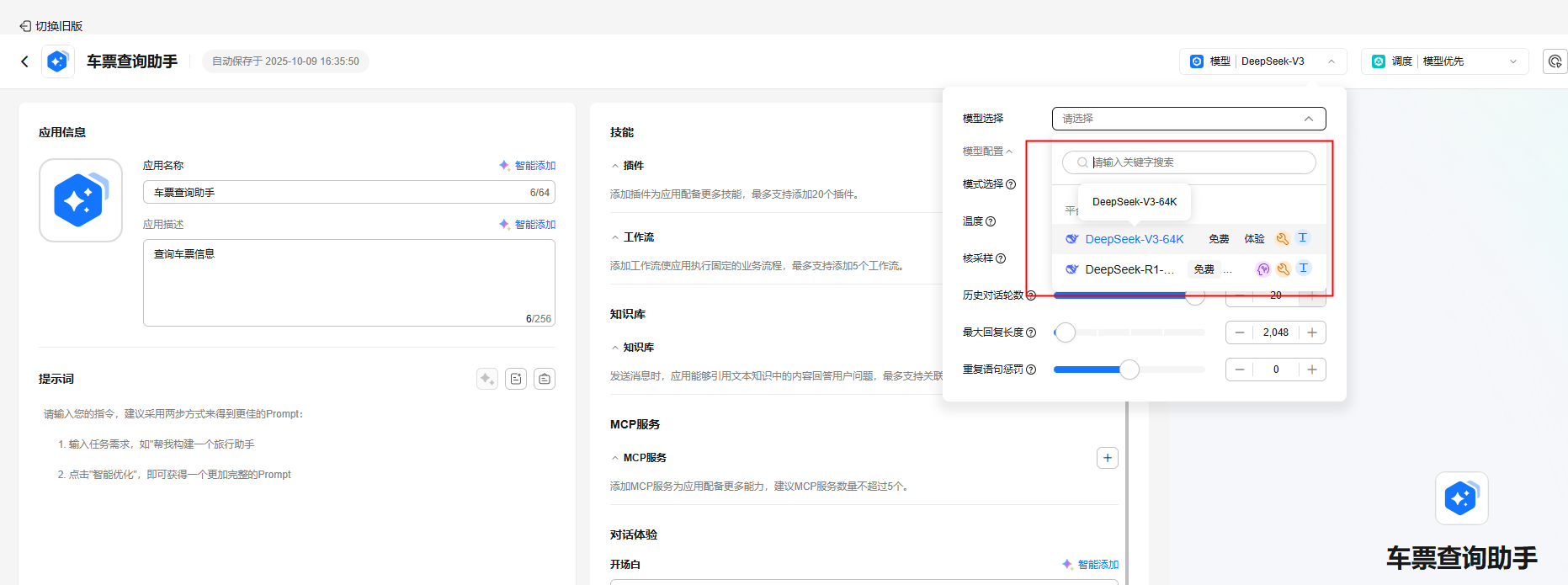Click the 自动保存于 2025-10-09 timestamp badge
Image resolution: width=1568 pixels, height=585 pixels.
click(x=285, y=61)
